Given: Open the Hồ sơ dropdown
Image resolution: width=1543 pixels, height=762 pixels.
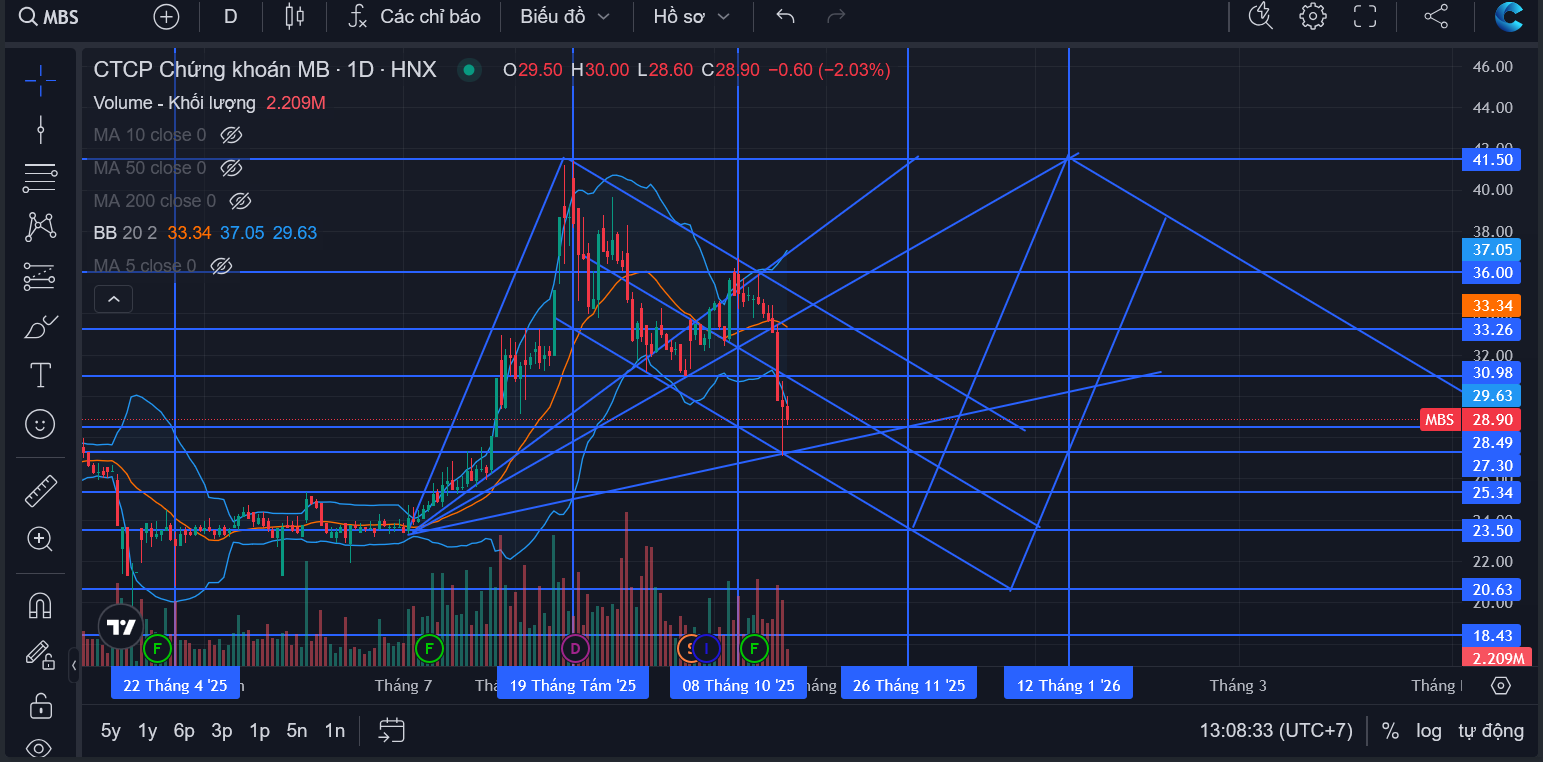Looking at the screenshot, I should coord(692,16).
